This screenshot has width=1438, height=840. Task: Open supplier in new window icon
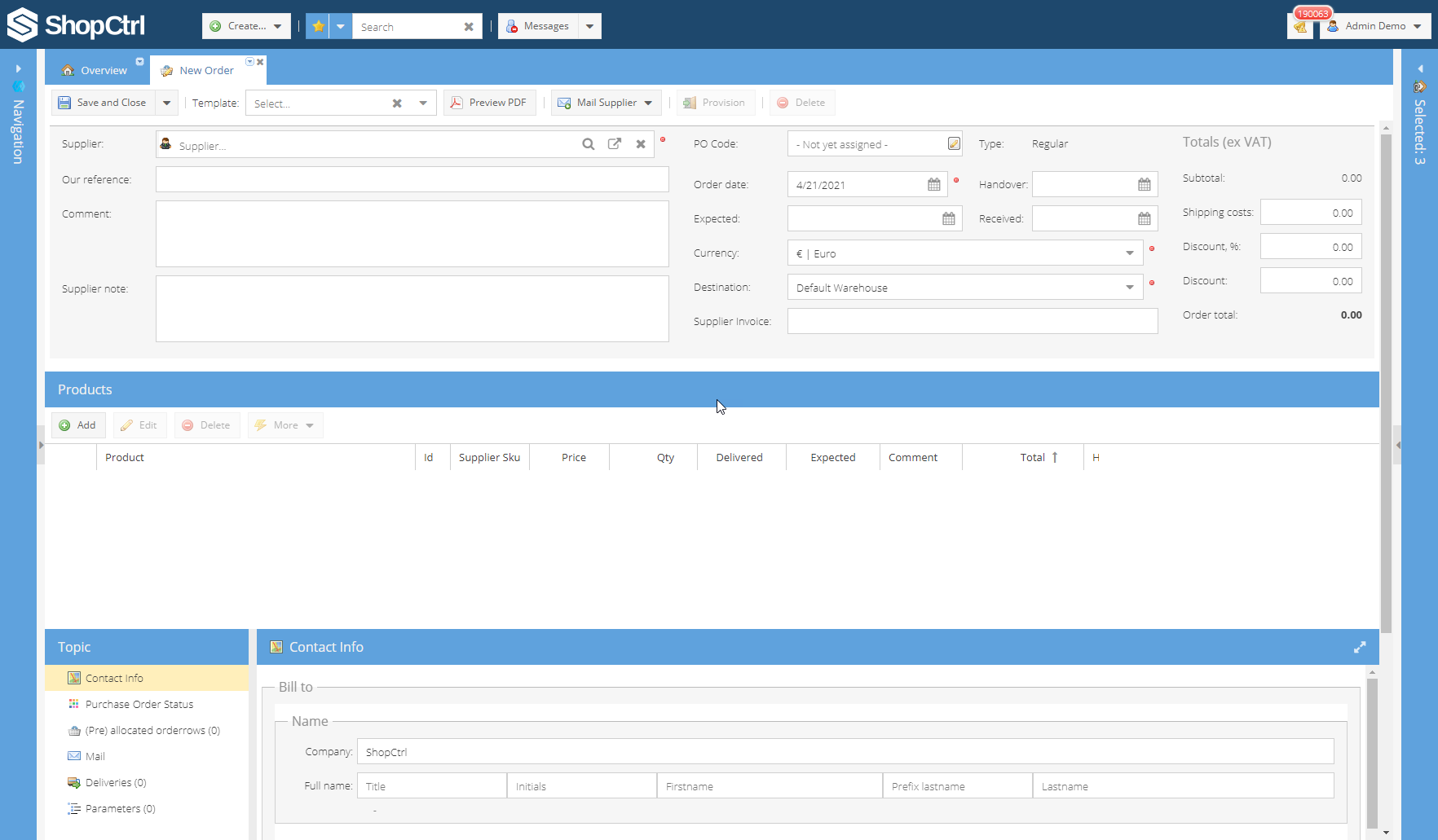tap(615, 144)
